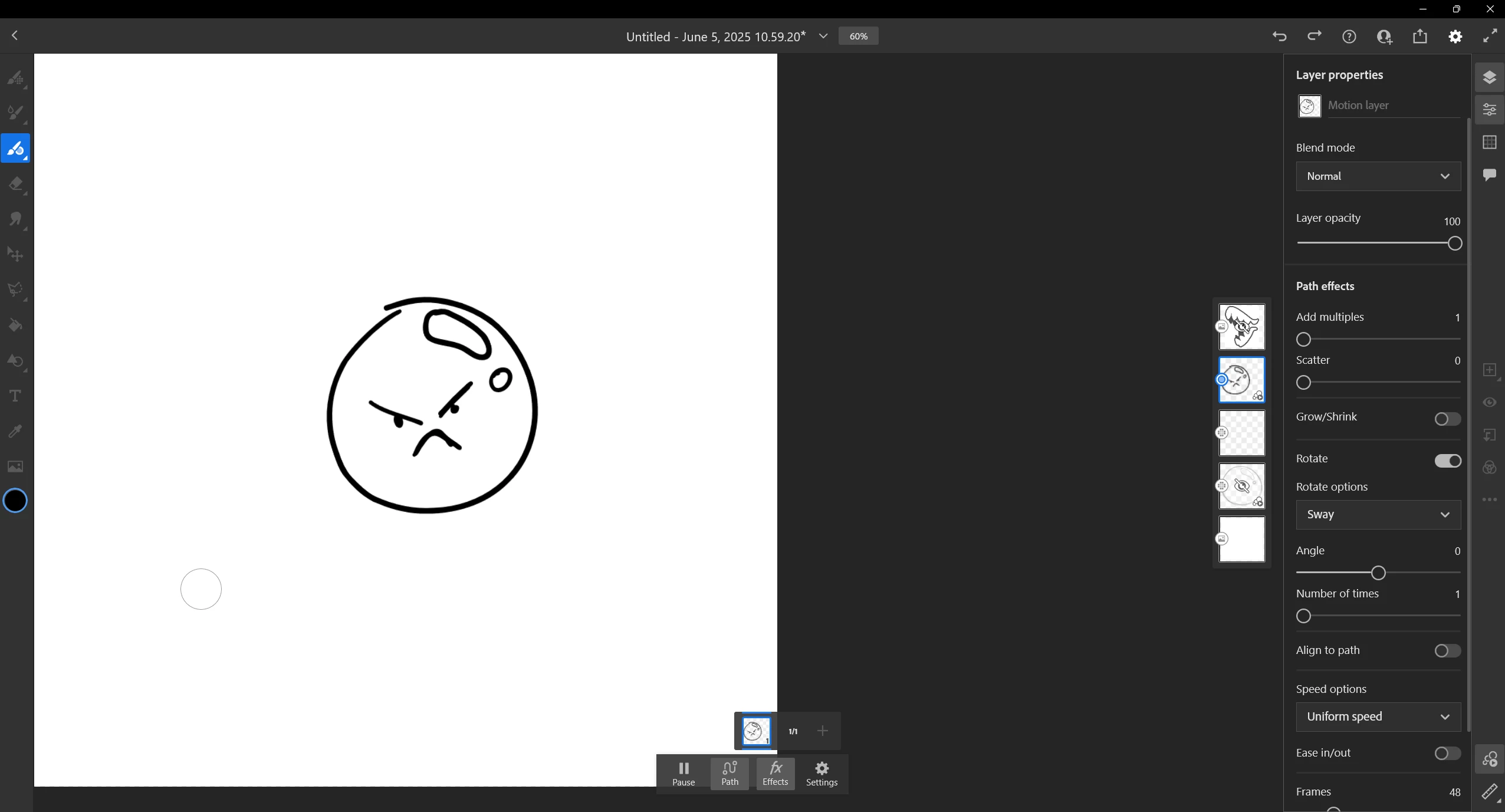This screenshot has width=1505, height=812.
Task: Pause the motion animation
Action: (684, 774)
